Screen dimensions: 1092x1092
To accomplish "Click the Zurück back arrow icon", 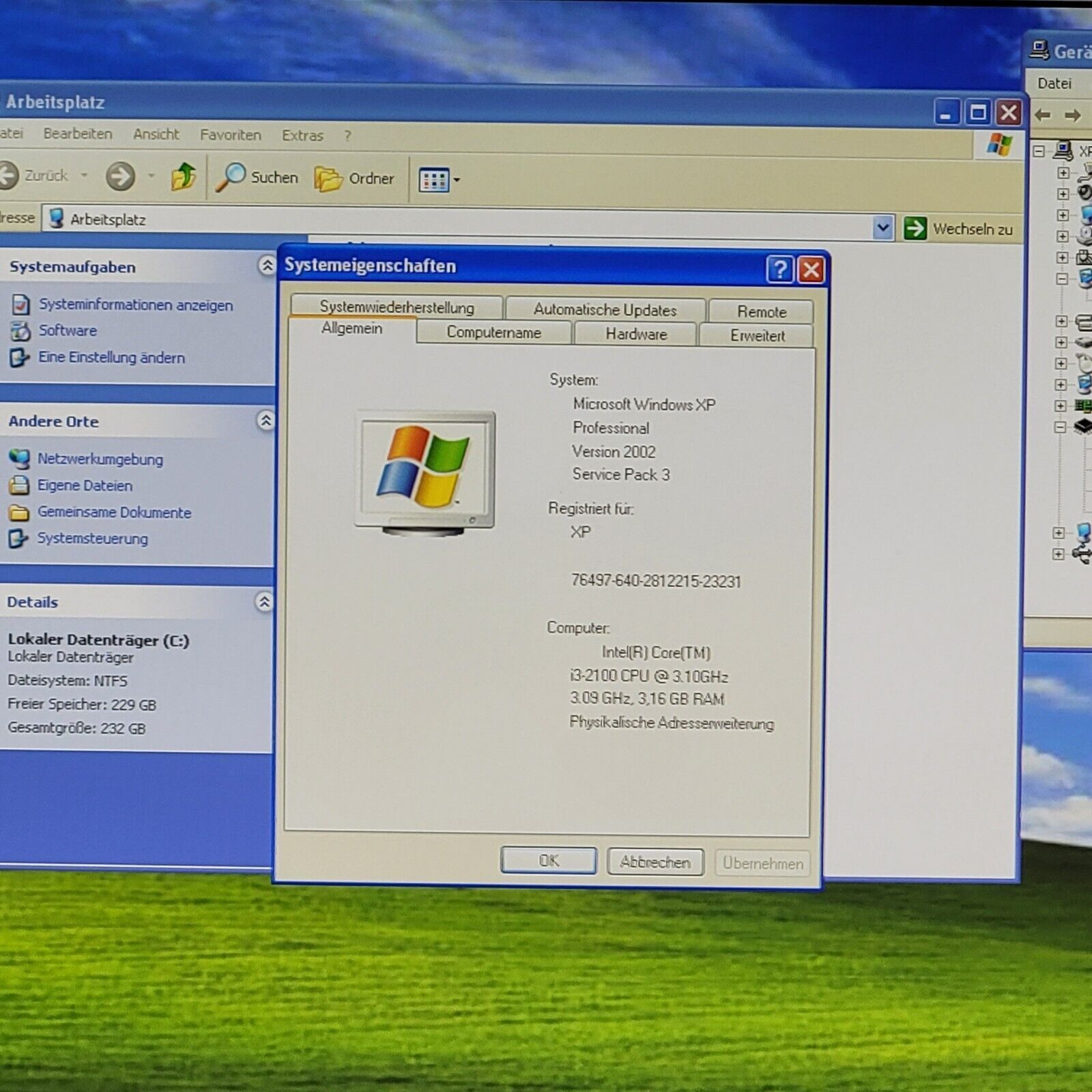I will [x=8, y=175].
